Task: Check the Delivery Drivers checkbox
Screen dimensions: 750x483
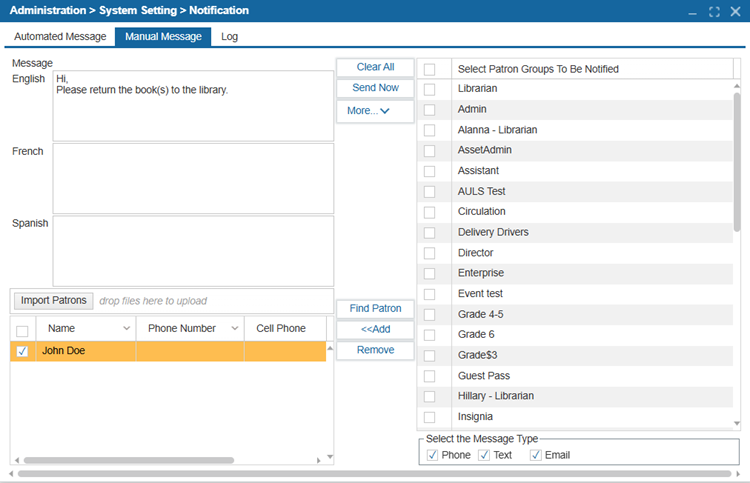Action: [430, 232]
